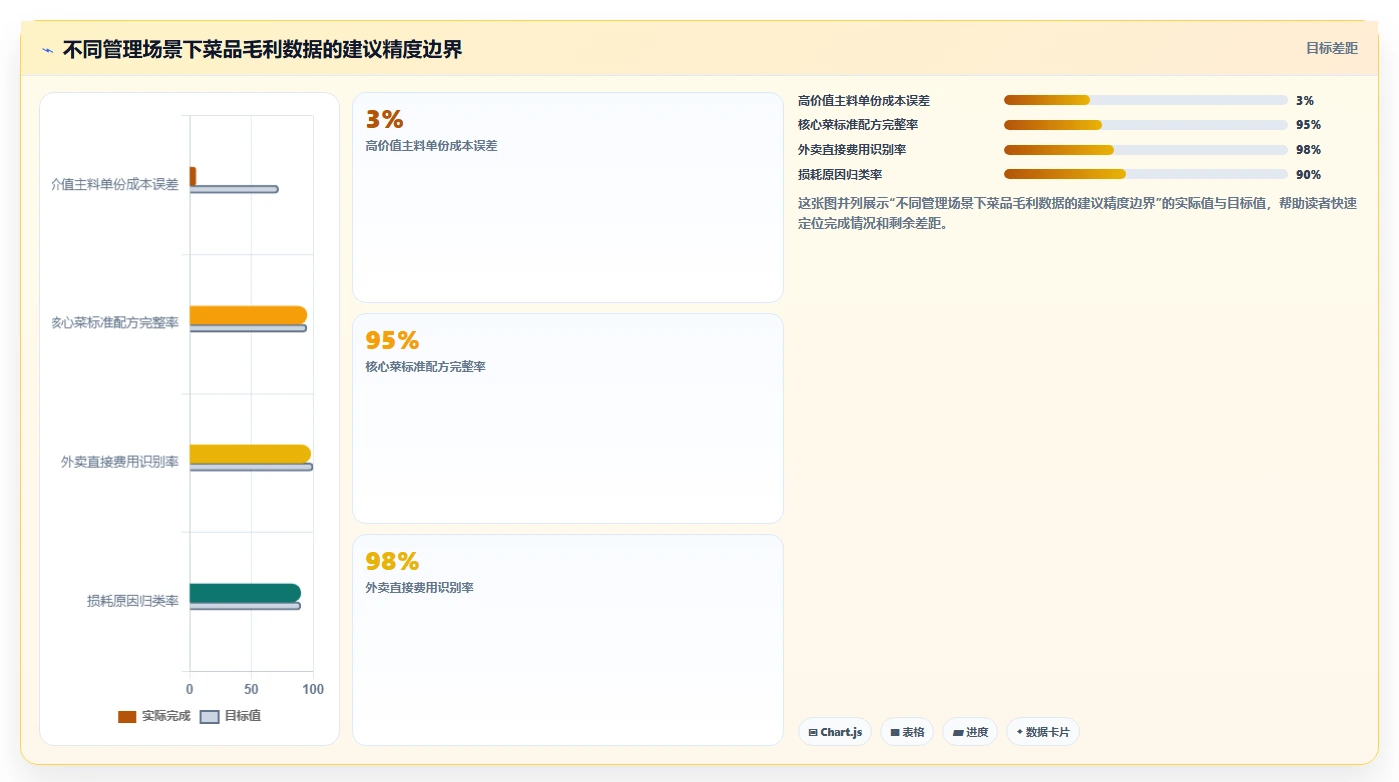Click the 损耗原因归类率 progress bar
The image size is (1399, 782).
point(1146,174)
